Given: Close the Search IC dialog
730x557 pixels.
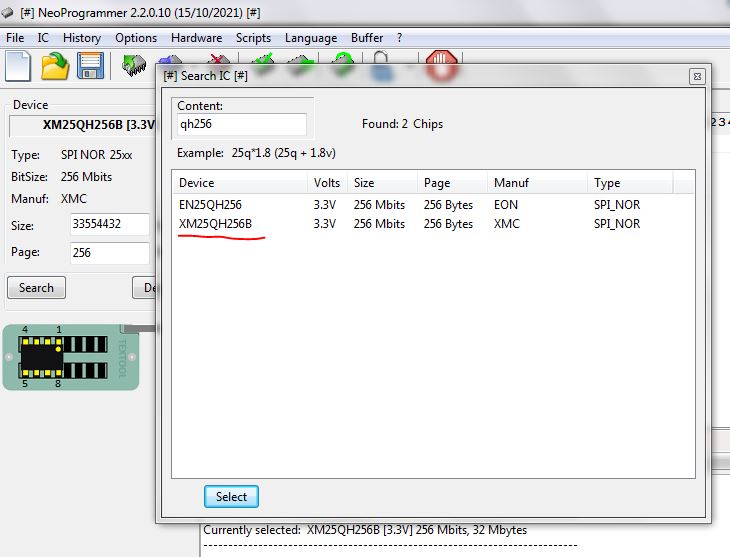Looking at the screenshot, I should click(x=697, y=76).
